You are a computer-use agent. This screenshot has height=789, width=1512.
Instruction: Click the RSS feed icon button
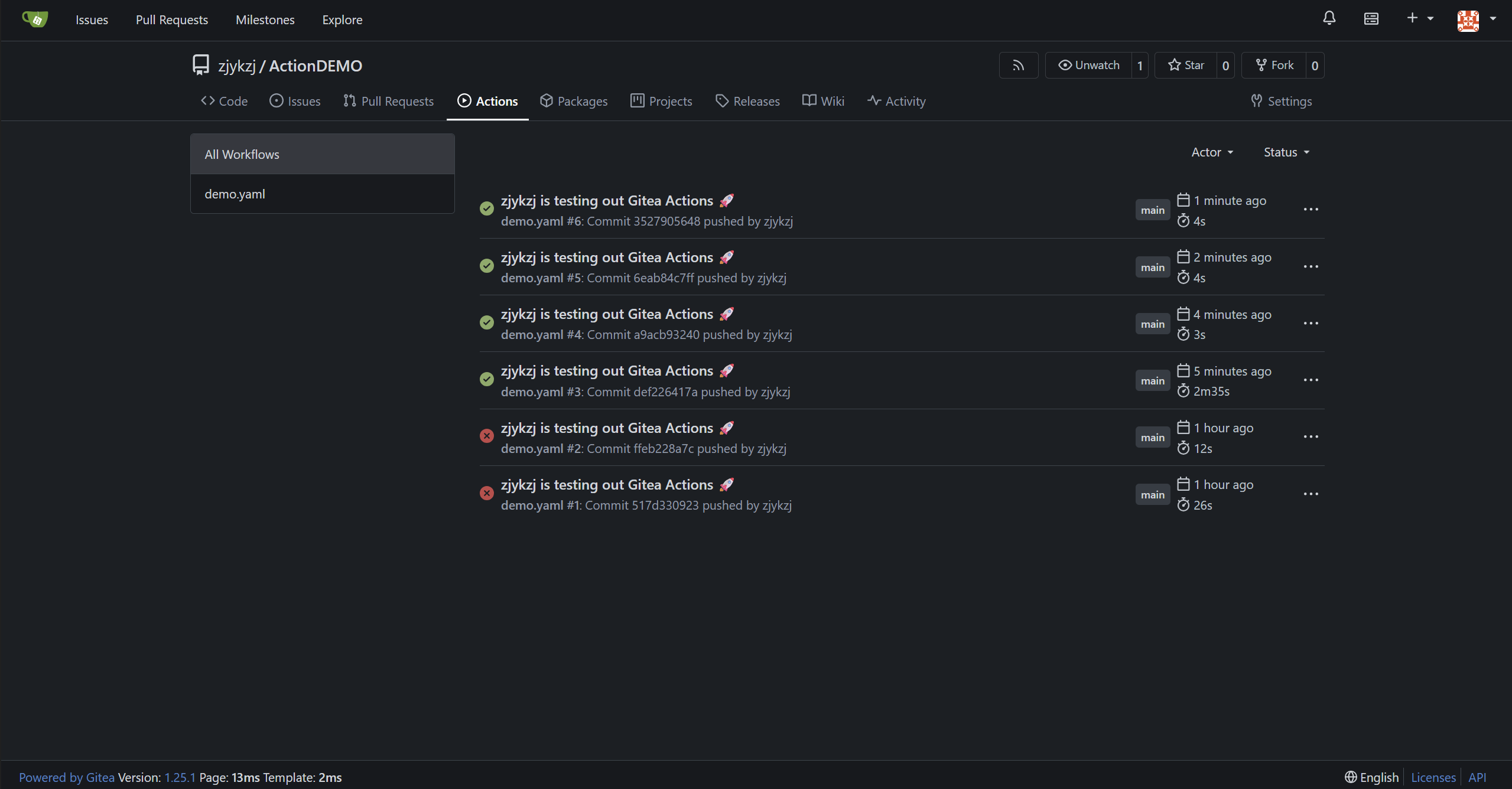pos(1018,66)
